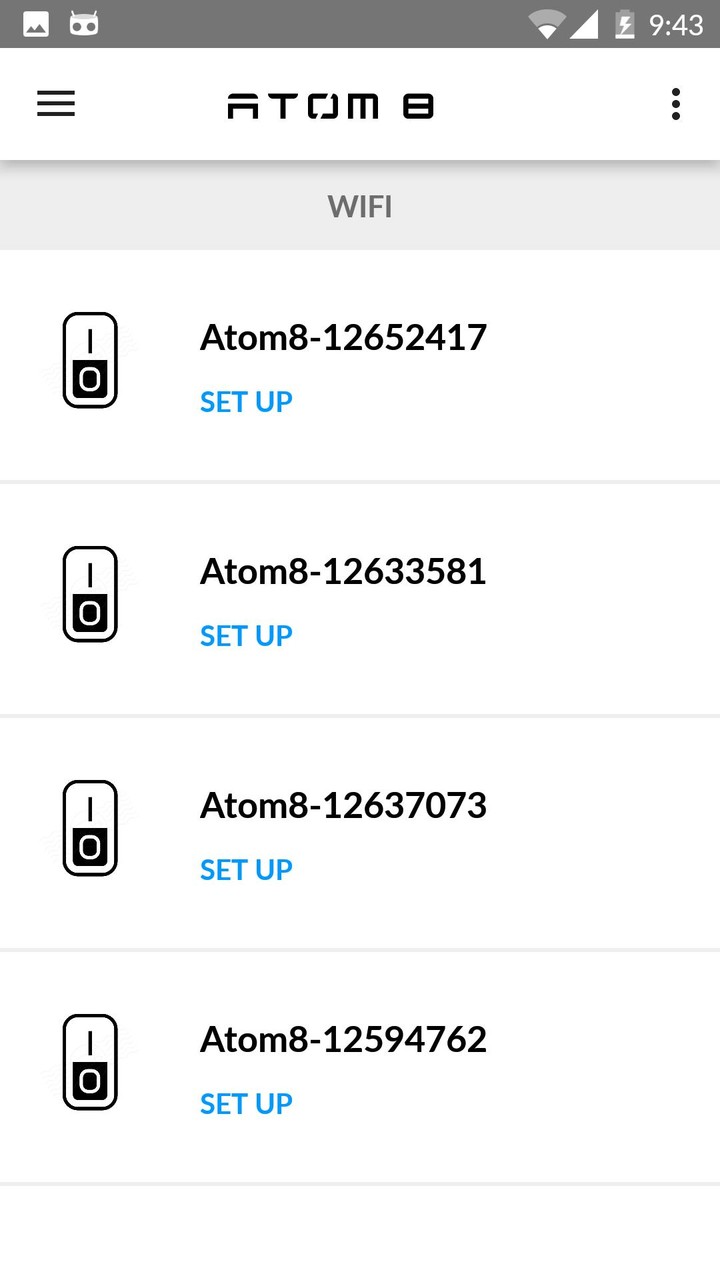720x1280 pixels.
Task: Tap the CyanogenMod mascot icon in status bar
Action: click(84, 24)
